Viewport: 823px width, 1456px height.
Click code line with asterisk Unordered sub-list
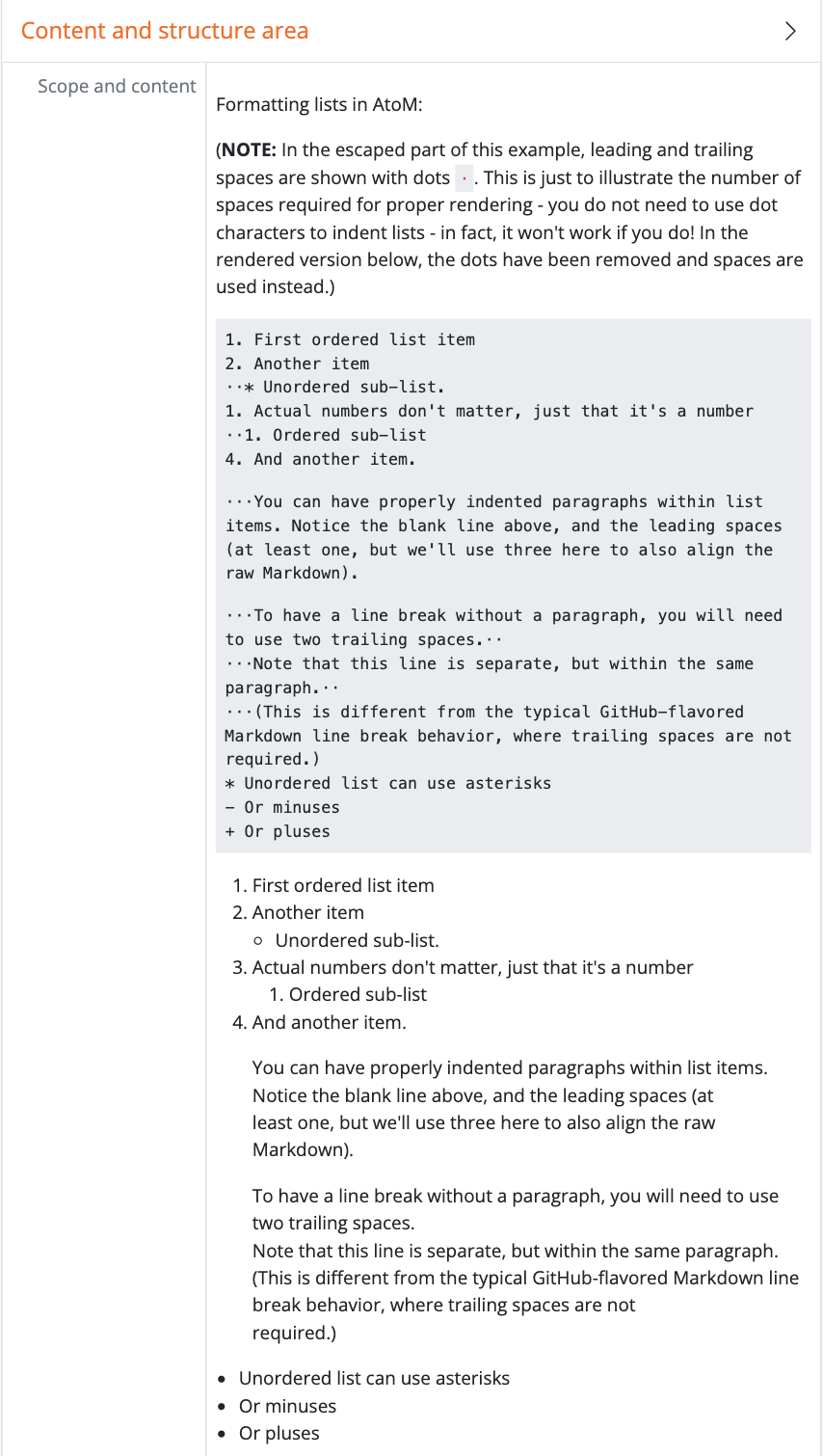pos(335,387)
